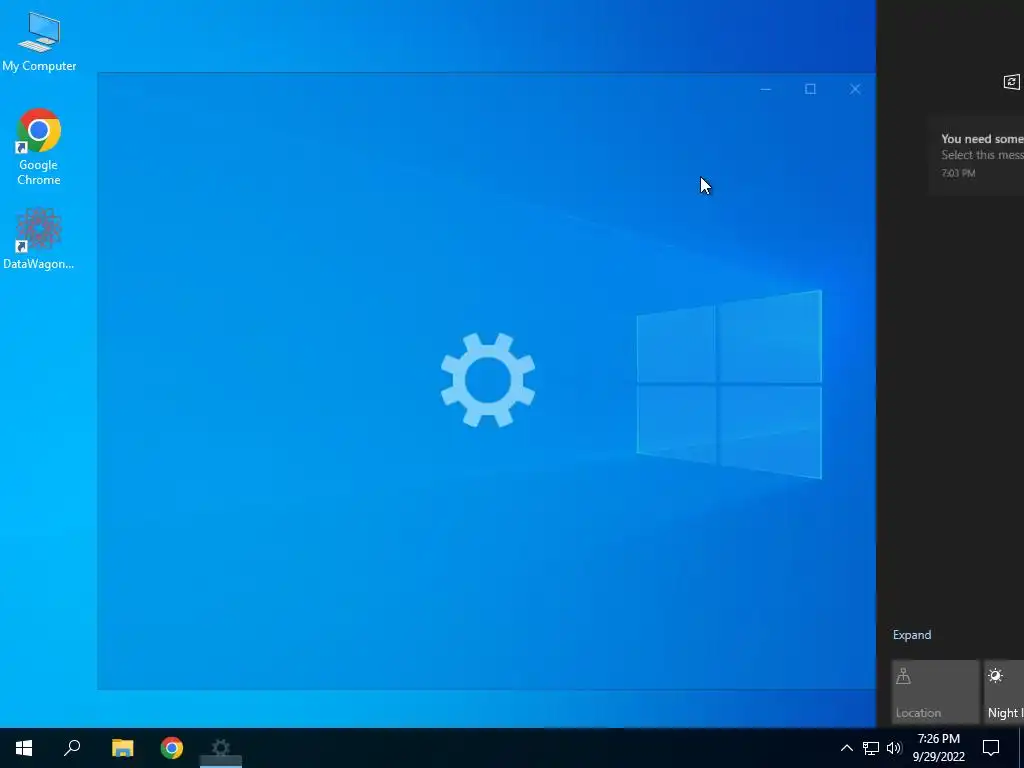Close the loading Settings window
1024x768 pixels.
(855, 89)
